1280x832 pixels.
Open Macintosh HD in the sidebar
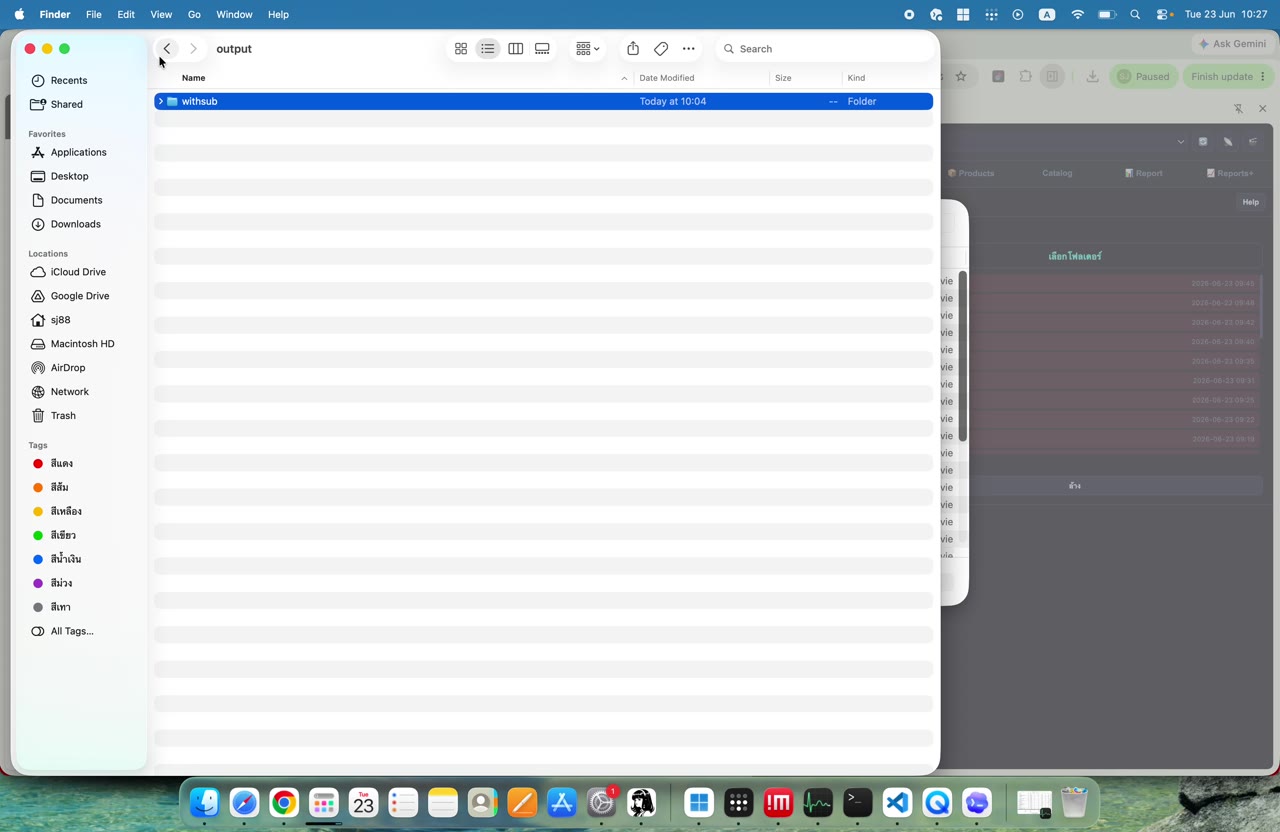click(81, 344)
